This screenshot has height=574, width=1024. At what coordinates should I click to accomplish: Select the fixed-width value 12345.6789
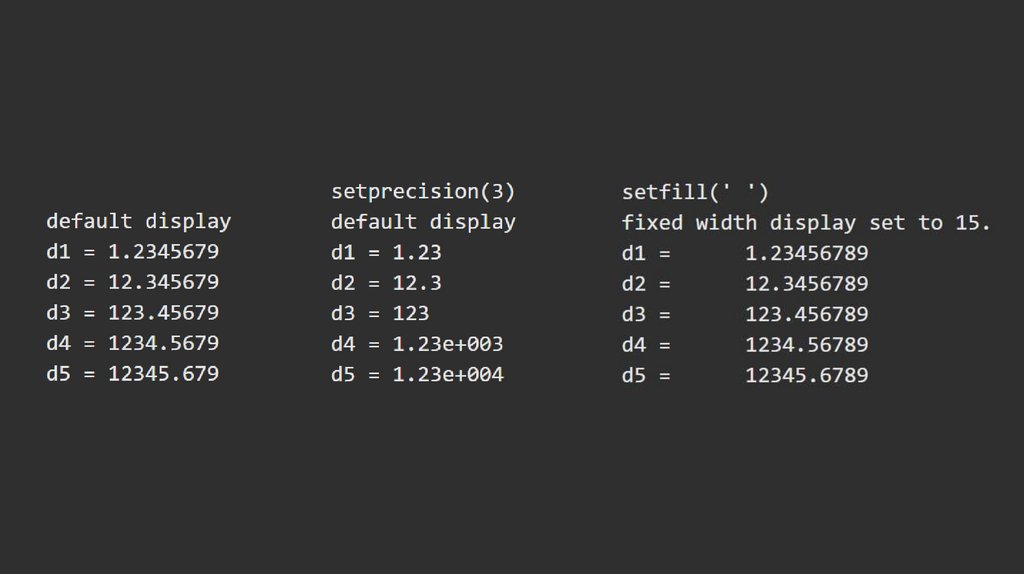point(806,376)
